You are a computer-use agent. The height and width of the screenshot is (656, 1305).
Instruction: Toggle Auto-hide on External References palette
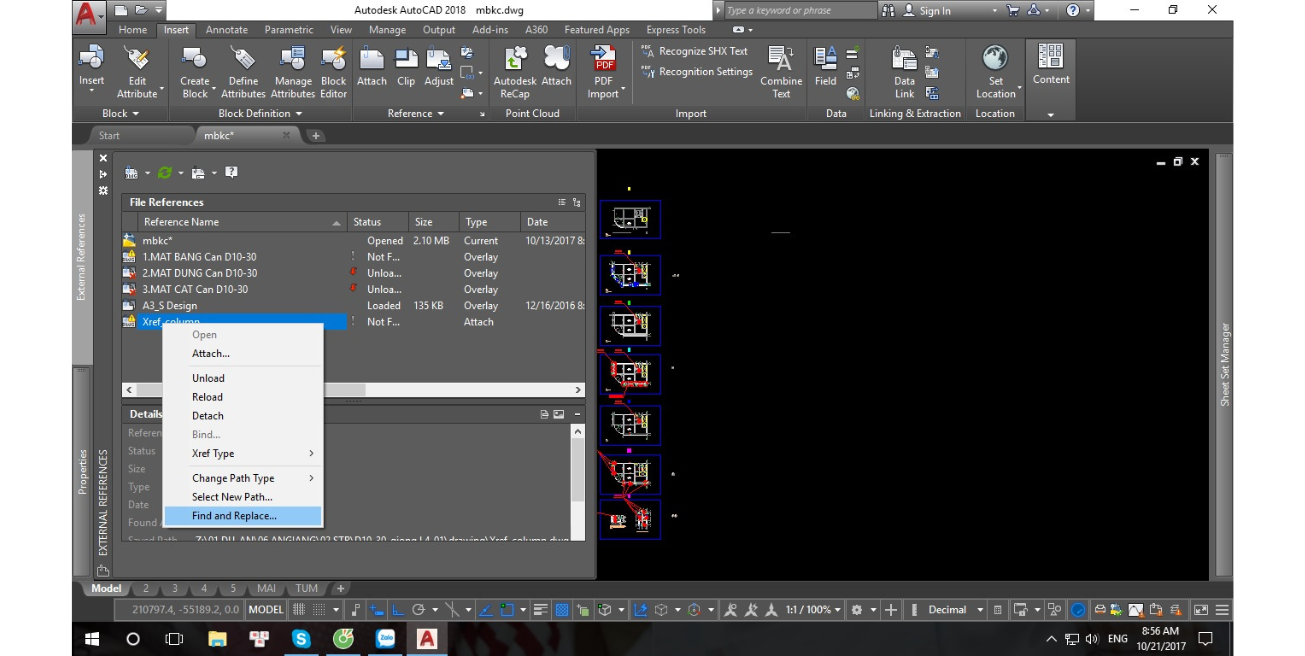(x=103, y=174)
